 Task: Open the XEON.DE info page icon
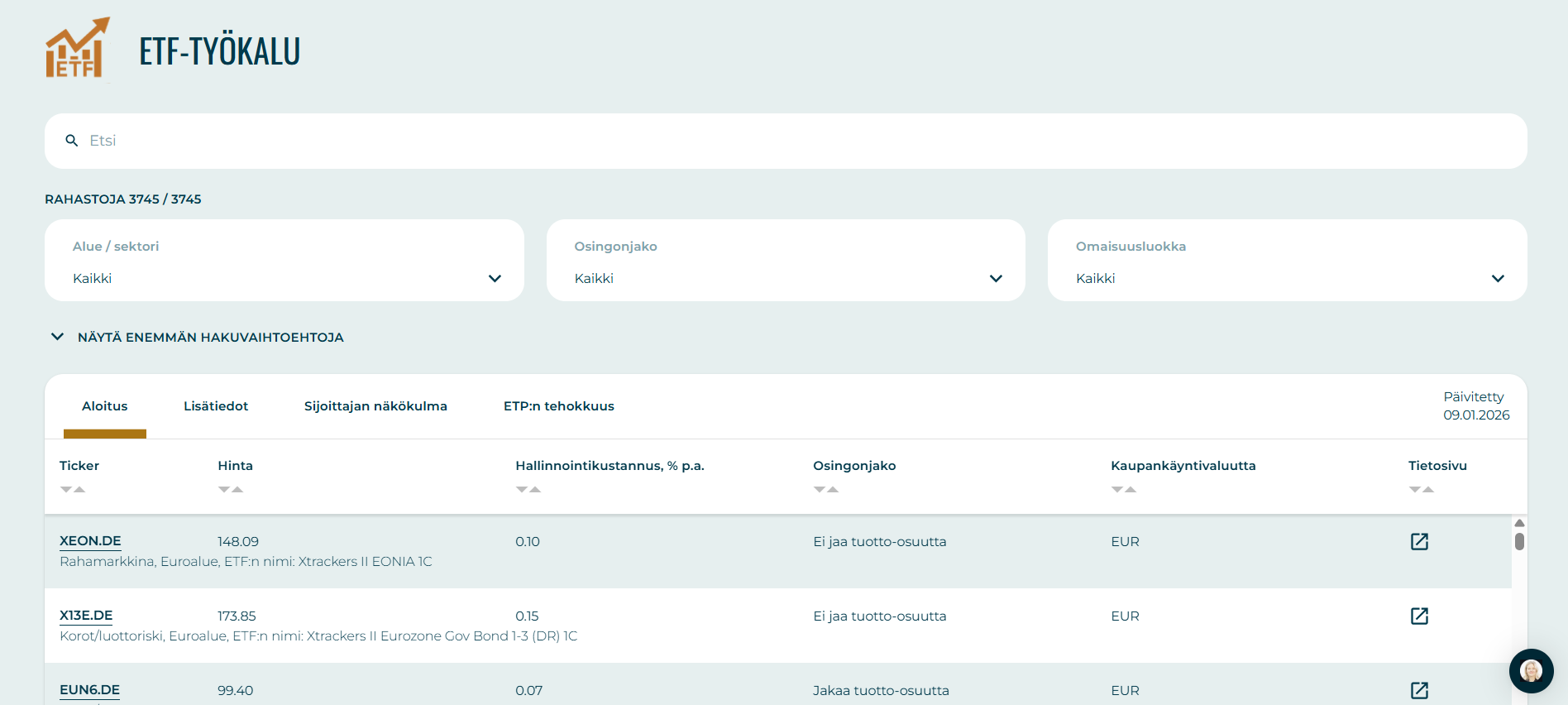tap(1419, 542)
